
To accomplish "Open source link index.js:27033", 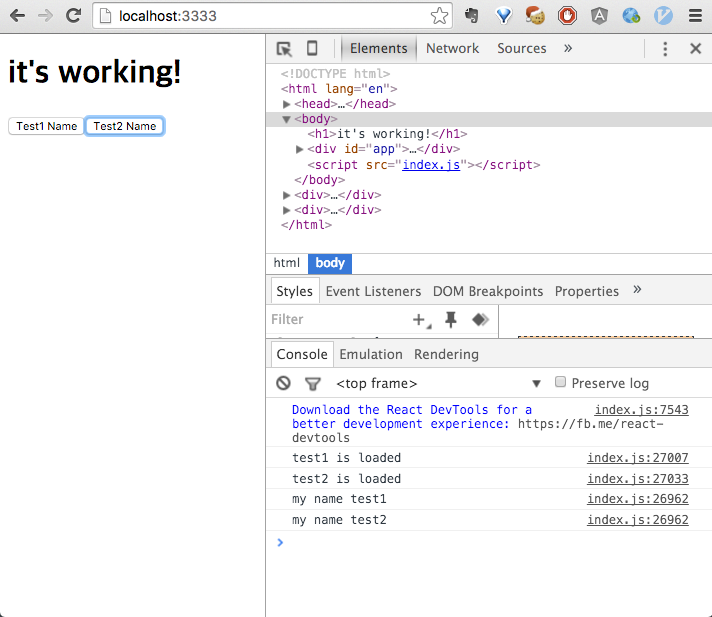I will coord(638,479).
